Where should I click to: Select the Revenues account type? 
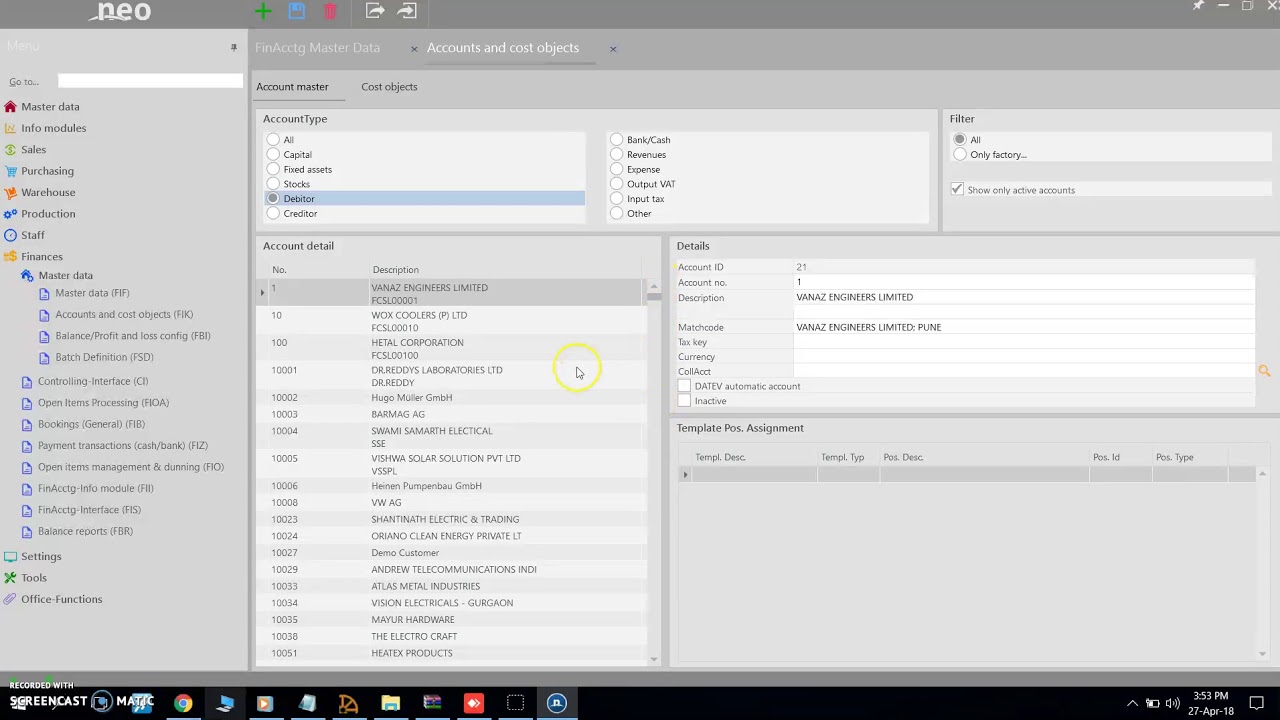point(617,155)
